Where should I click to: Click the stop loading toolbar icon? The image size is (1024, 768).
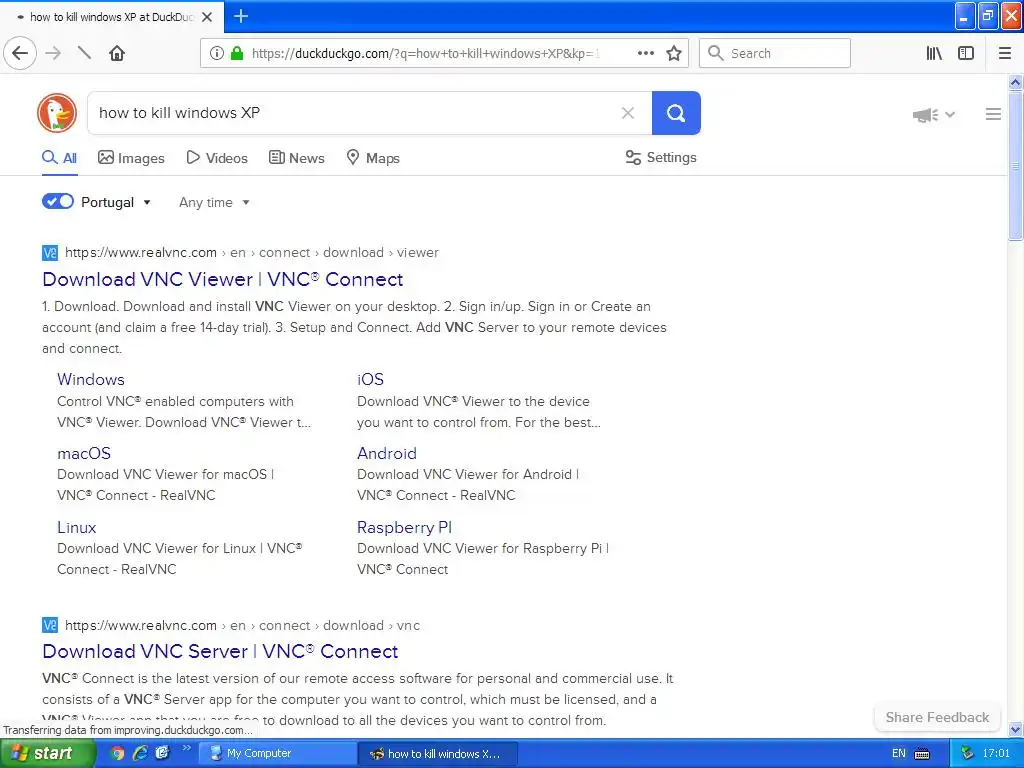pos(84,53)
